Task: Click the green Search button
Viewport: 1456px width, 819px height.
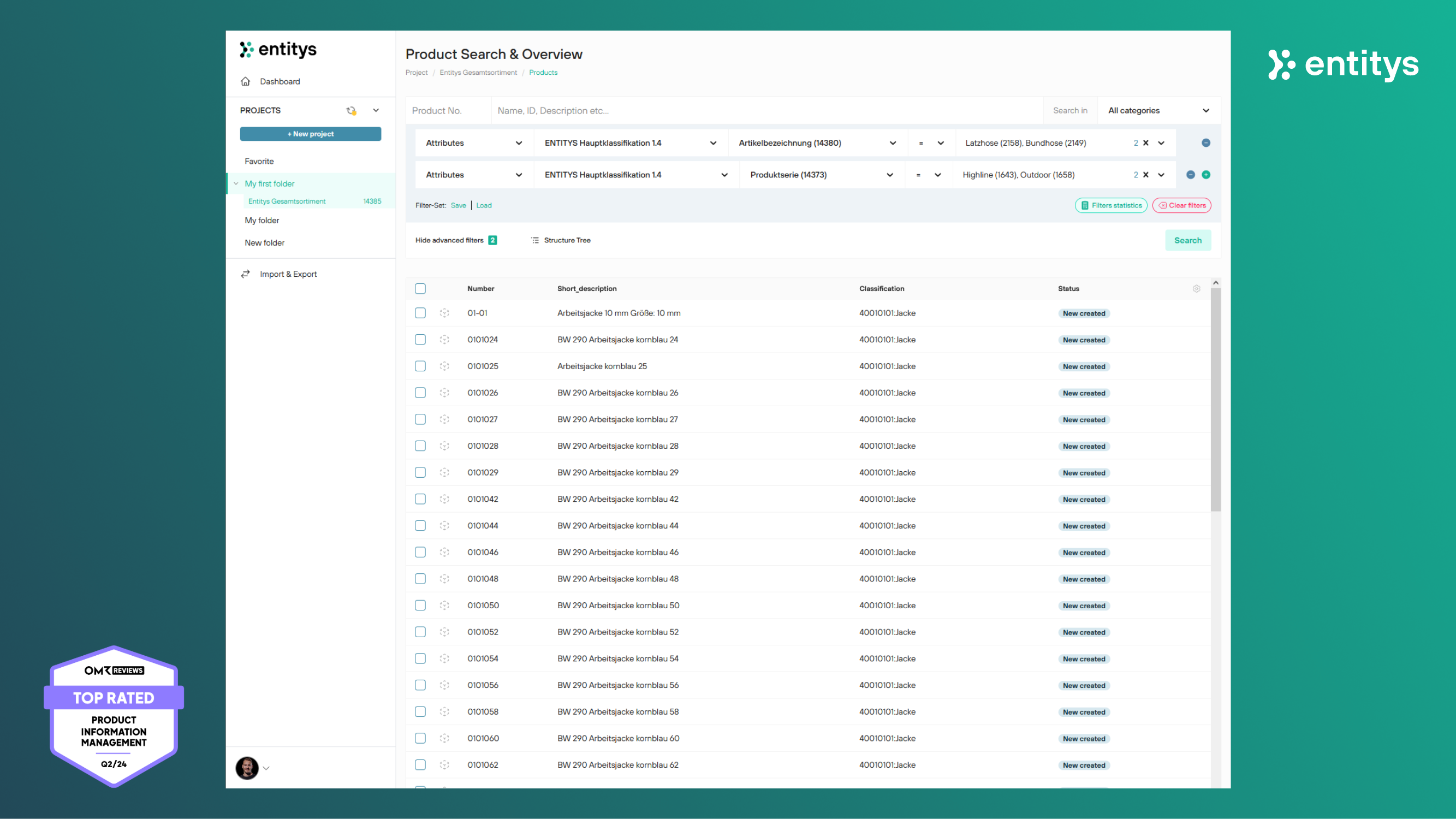Action: 1187,240
